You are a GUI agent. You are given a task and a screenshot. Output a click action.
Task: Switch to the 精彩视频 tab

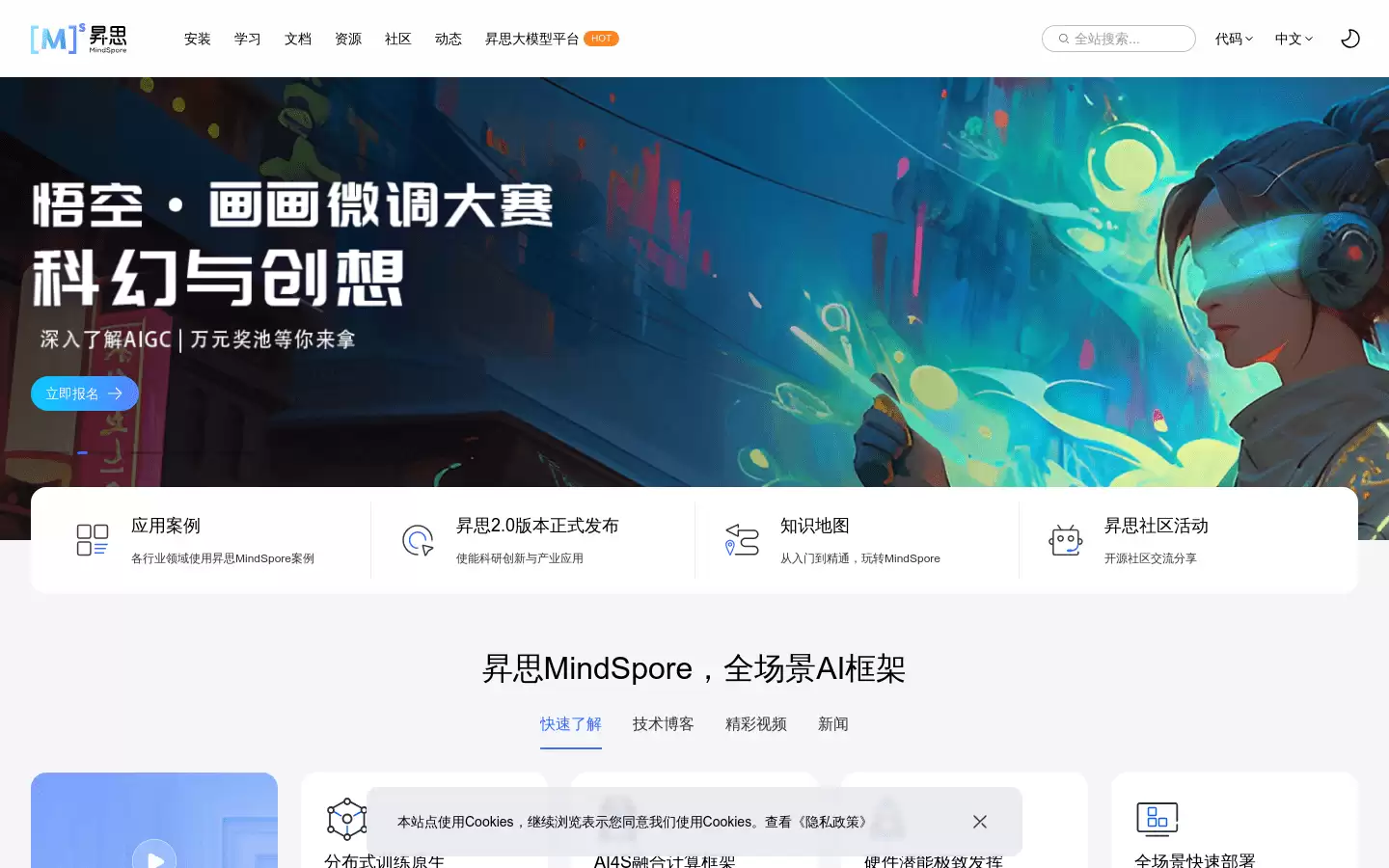click(x=756, y=724)
